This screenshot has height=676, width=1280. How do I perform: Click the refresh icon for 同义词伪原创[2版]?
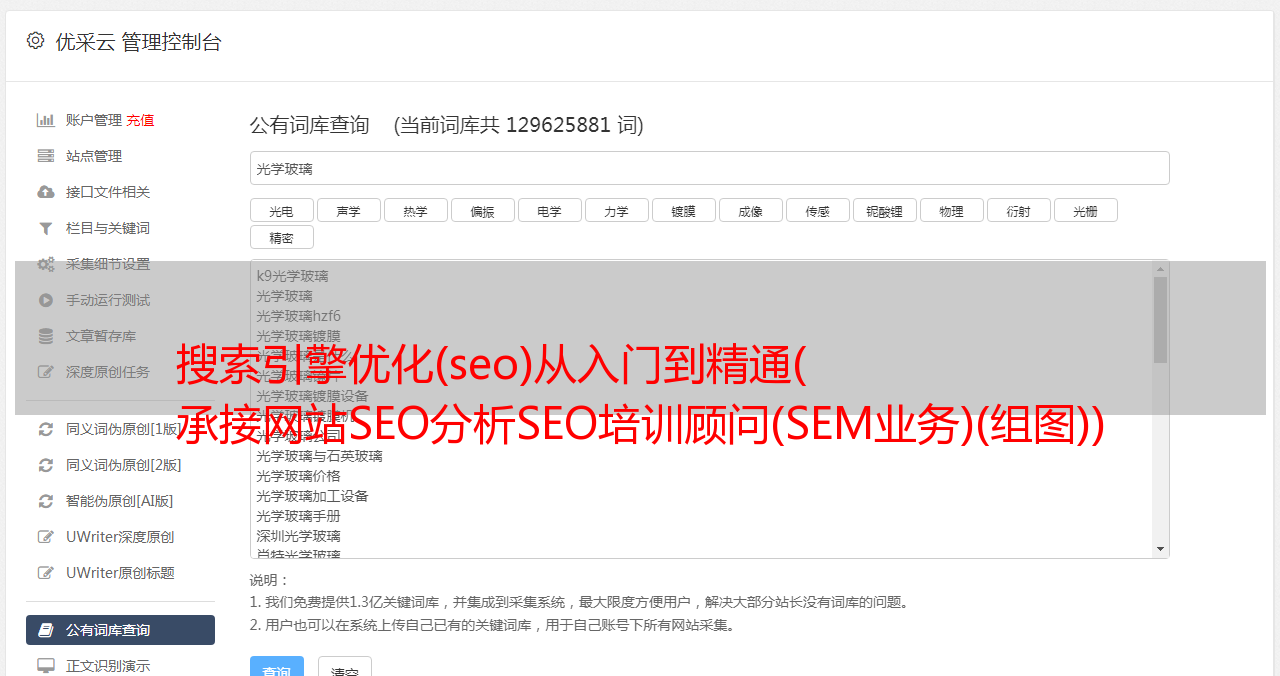tap(46, 465)
